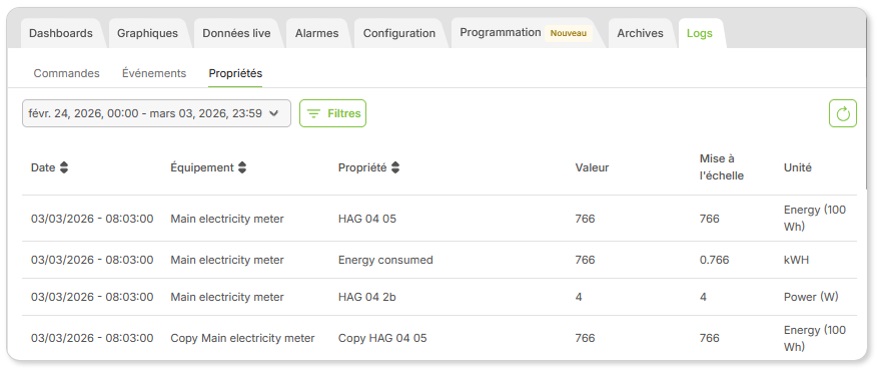
Task: Open the Alarmes tab
Action: [x=317, y=33]
